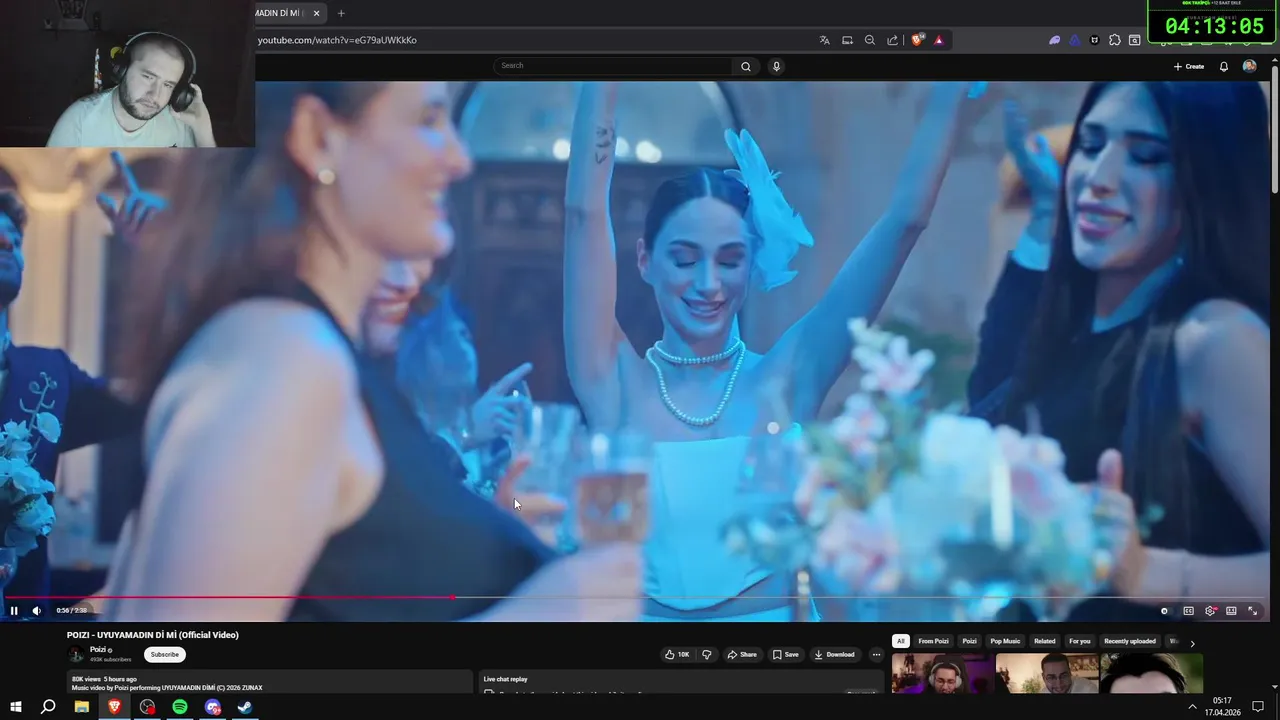The height and width of the screenshot is (720, 1280).
Task: Switch to theater mode view
Action: (1231, 610)
